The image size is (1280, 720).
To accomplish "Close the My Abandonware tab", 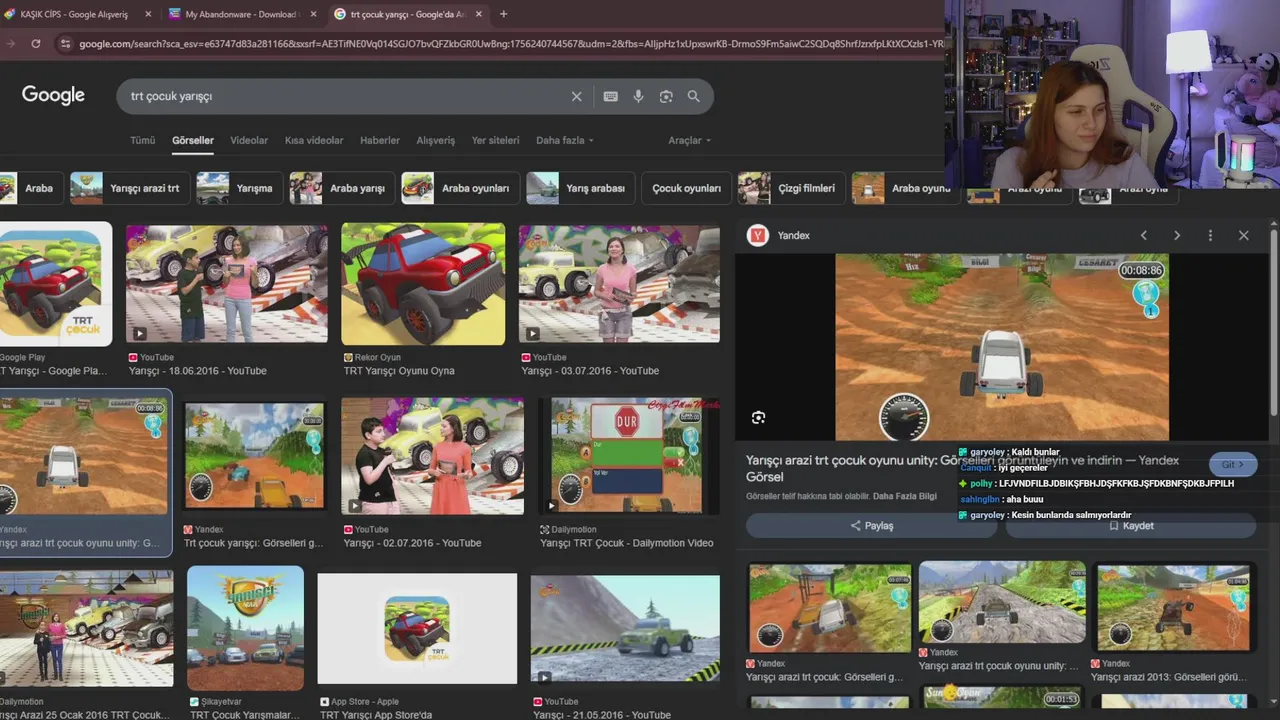I will (313, 14).
